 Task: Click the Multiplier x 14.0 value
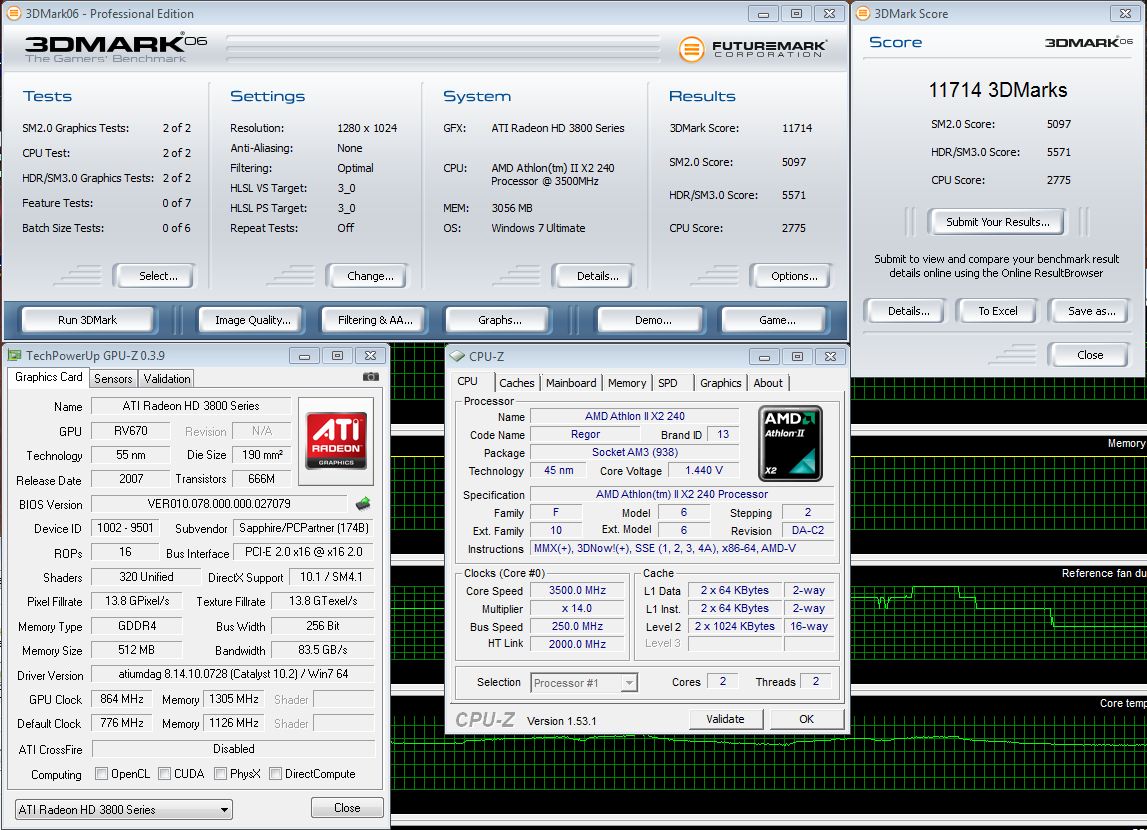[577, 608]
